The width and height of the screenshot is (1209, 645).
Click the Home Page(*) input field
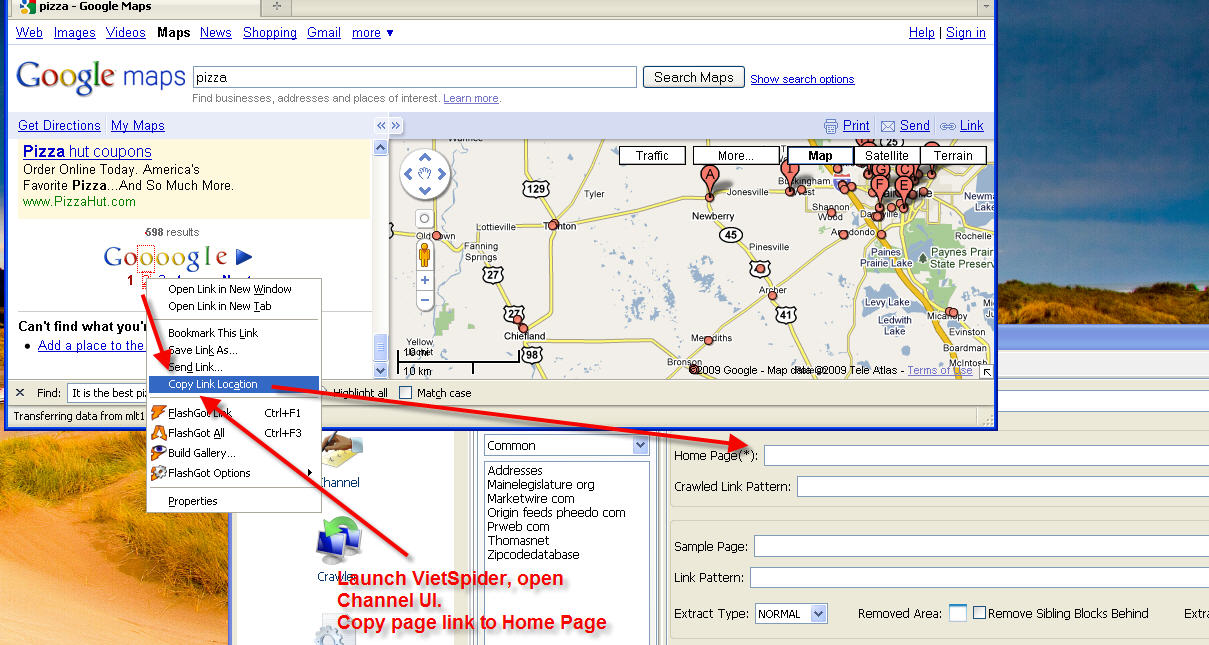[987, 456]
